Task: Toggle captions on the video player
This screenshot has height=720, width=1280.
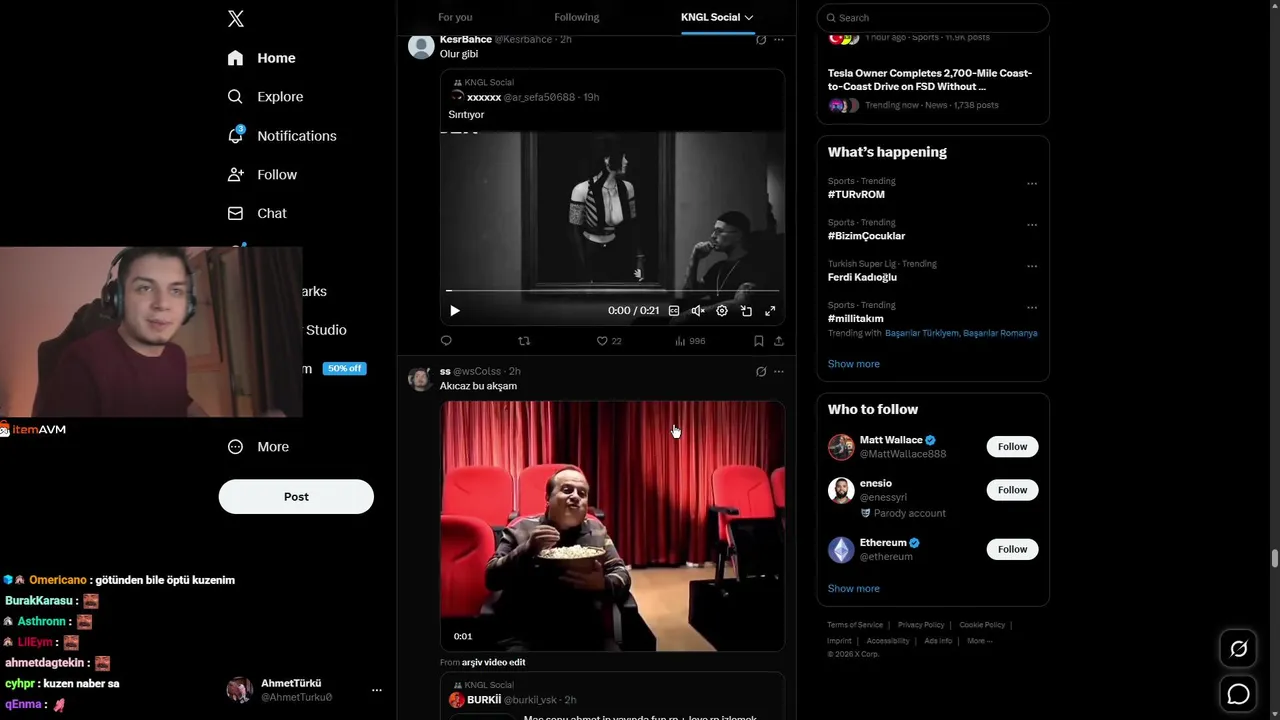Action: [x=674, y=311]
